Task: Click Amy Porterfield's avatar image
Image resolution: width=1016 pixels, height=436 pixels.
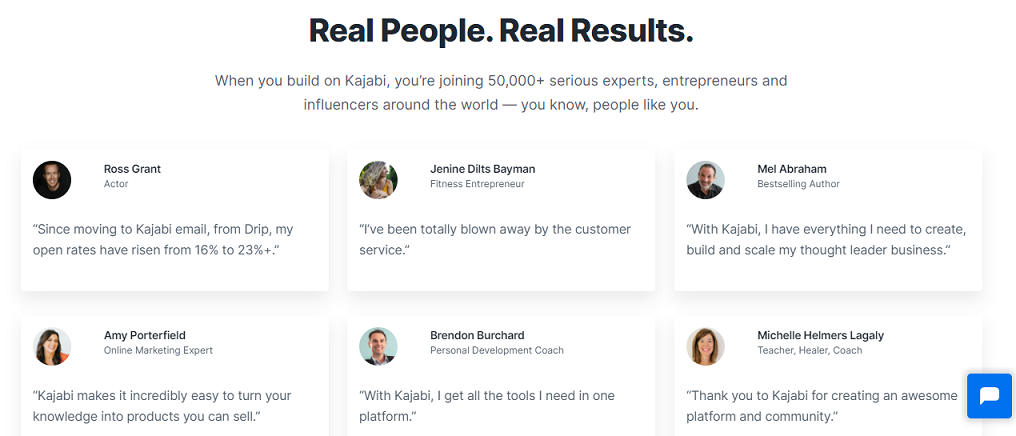Action: tap(52, 347)
